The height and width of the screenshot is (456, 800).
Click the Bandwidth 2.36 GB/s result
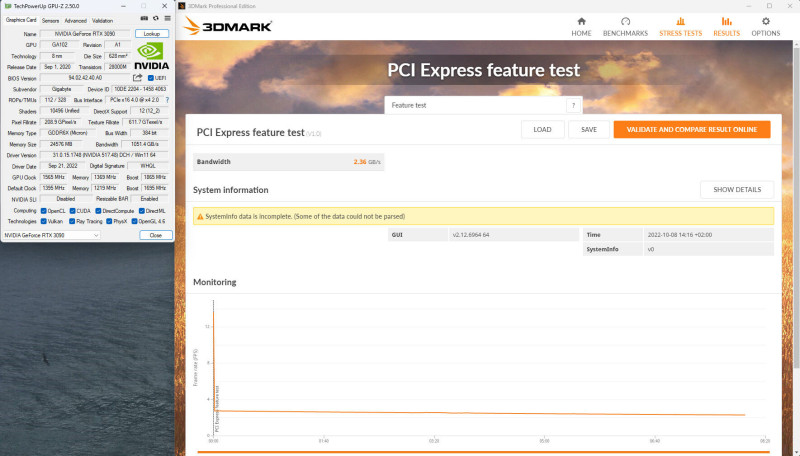point(288,162)
